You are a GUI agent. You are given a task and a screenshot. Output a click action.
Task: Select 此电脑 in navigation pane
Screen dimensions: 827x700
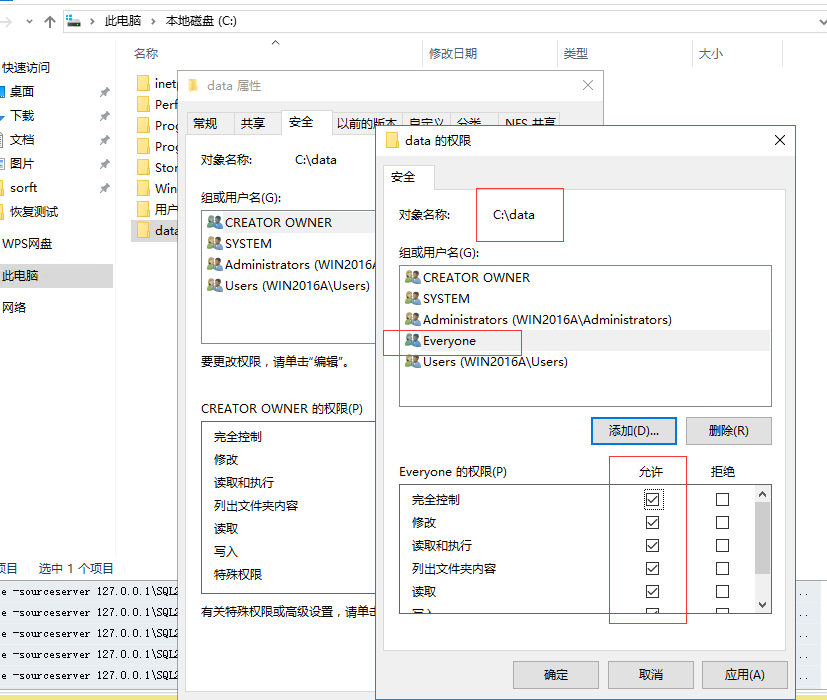pos(56,275)
